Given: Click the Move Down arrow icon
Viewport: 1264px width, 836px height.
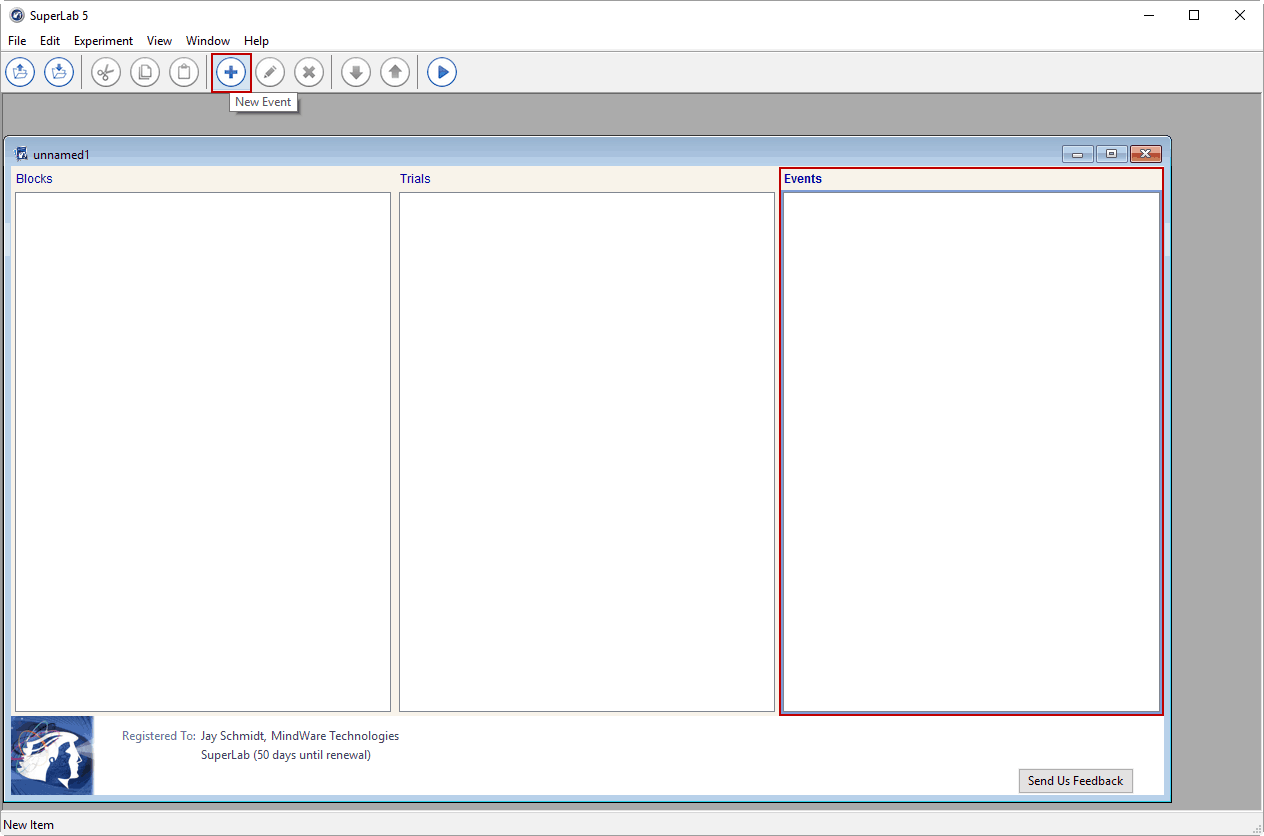Looking at the screenshot, I should point(356,72).
